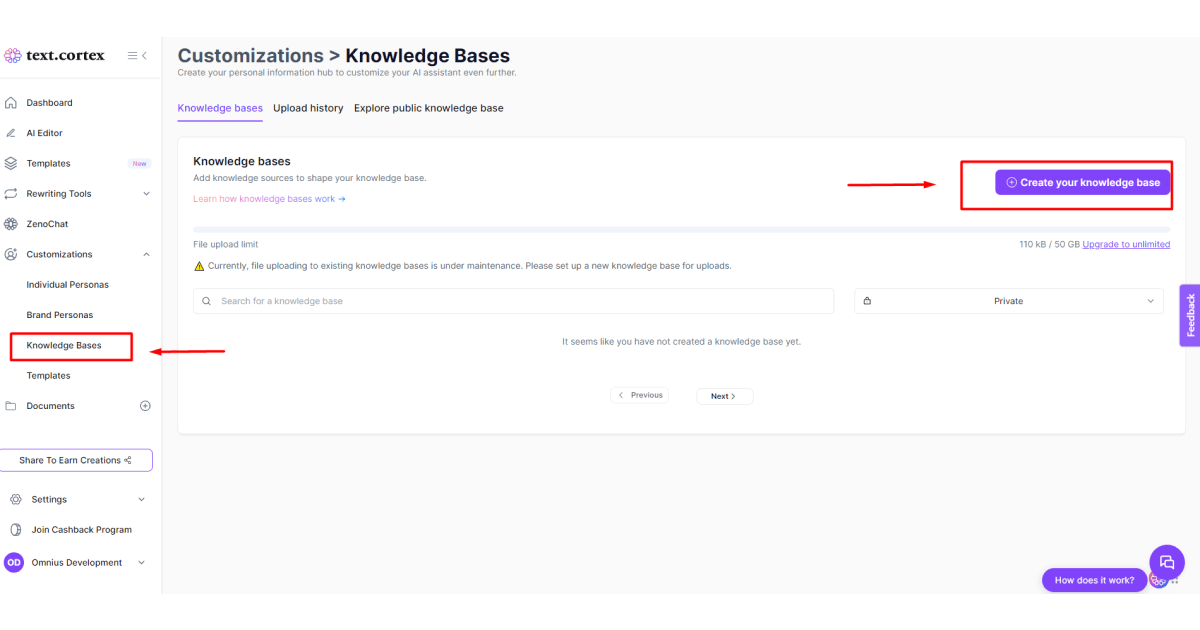The height and width of the screenshot is (630, 1200).
Task: Switch to the Knowledge bases tab
Action: (220, 108)
